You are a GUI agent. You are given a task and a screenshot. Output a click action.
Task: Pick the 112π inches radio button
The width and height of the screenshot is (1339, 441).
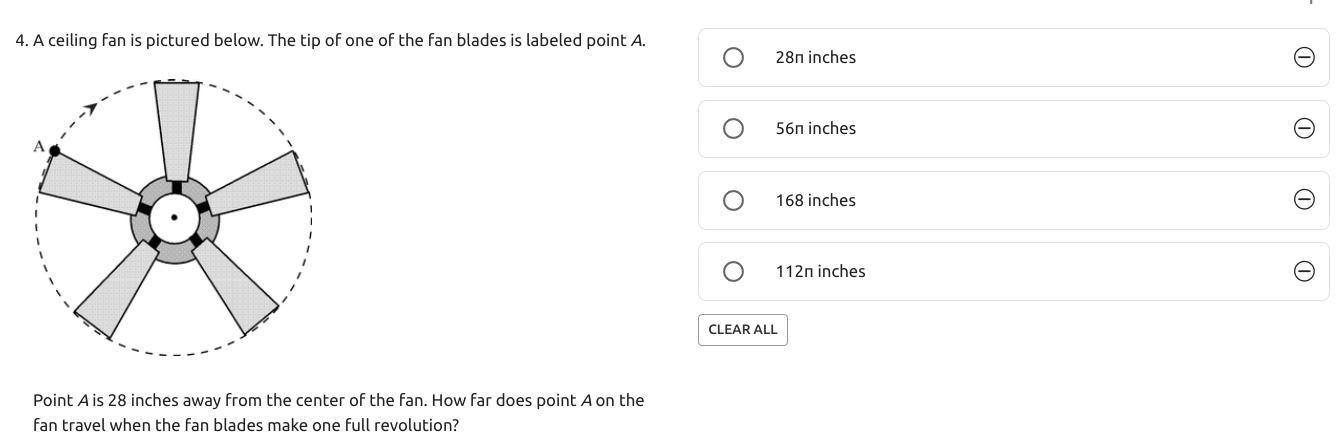pyautogui.click(x=733, y=271)
